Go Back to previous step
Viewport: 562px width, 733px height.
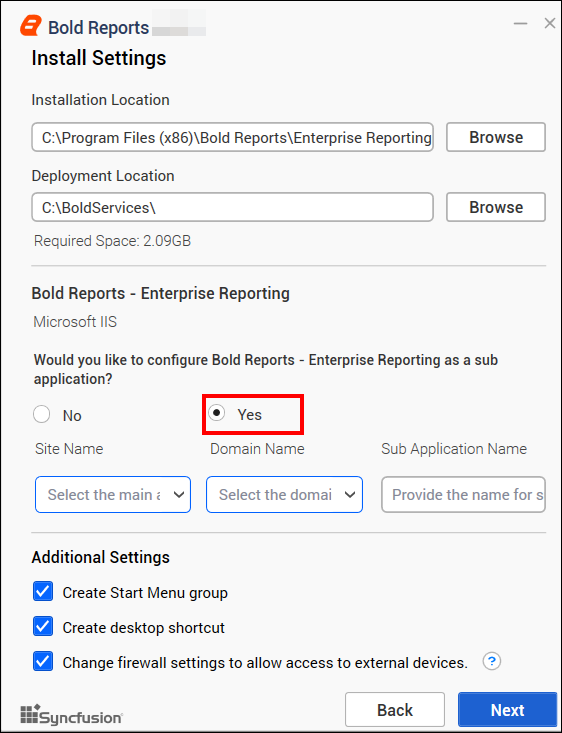[395, 710]
